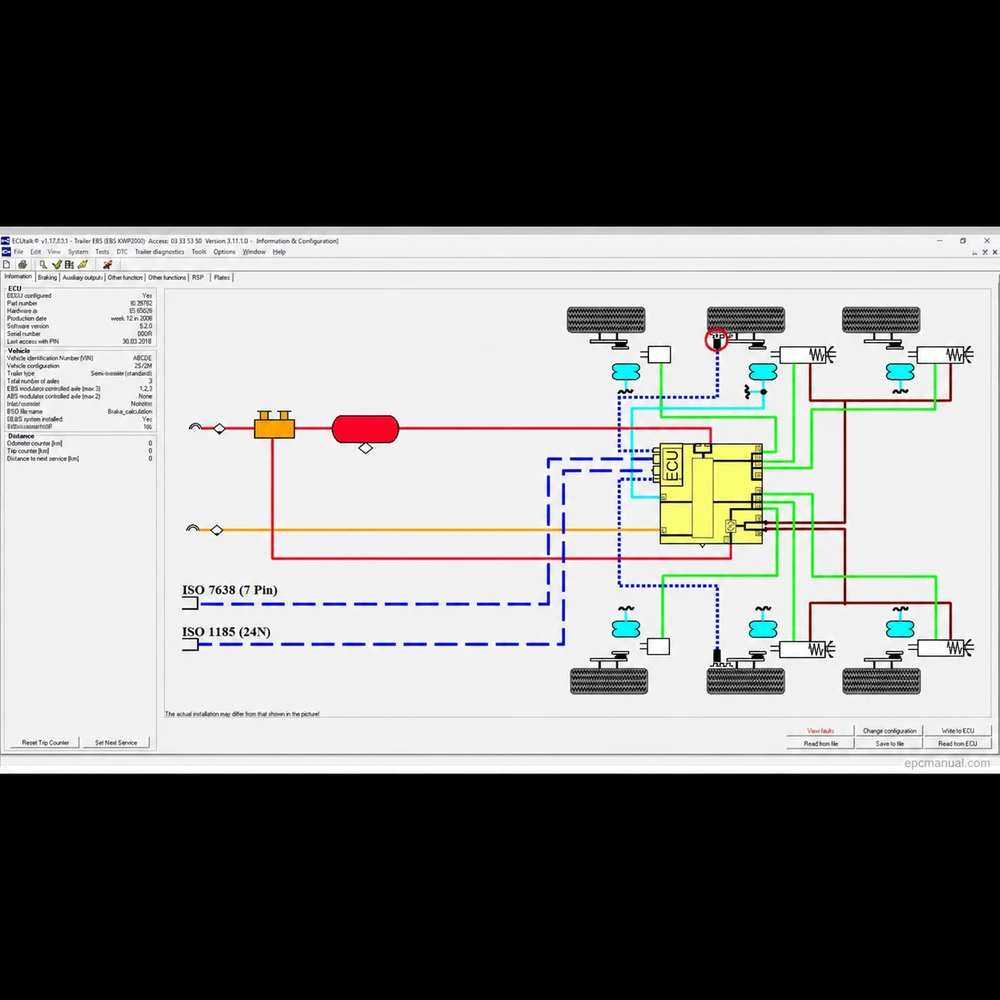Click the red-circled wheel speed sensor
This screenshot has height=1000, width=1000.
[x=717, y=341]
